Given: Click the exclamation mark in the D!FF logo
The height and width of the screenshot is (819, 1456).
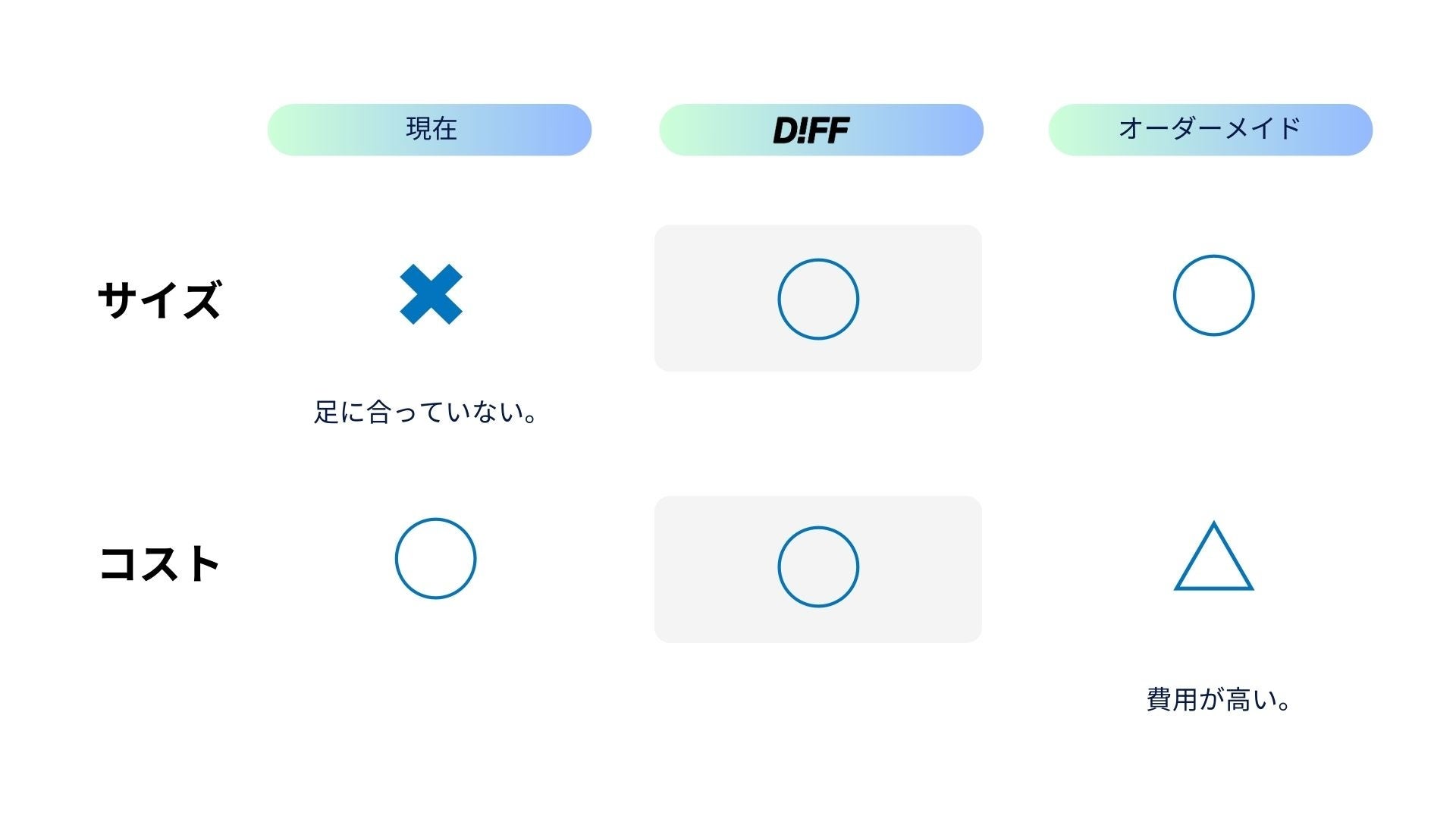Looking at the screenshot, I should 804,130.
